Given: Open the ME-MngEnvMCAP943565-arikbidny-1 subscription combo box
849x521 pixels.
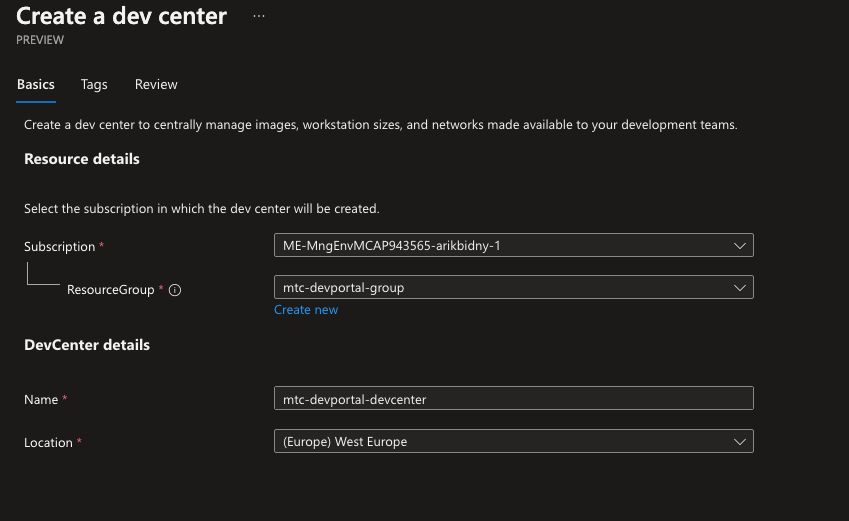Looking at the screenshot, I should pyautogui.click(x=500, y=245).
